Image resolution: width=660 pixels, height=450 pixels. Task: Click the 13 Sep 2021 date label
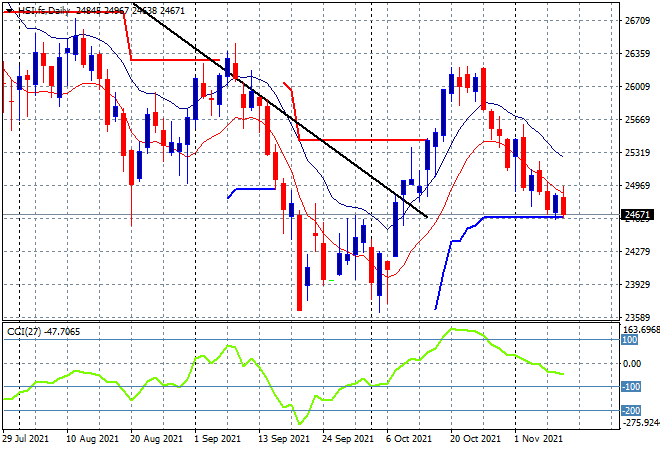click(284, 439)
